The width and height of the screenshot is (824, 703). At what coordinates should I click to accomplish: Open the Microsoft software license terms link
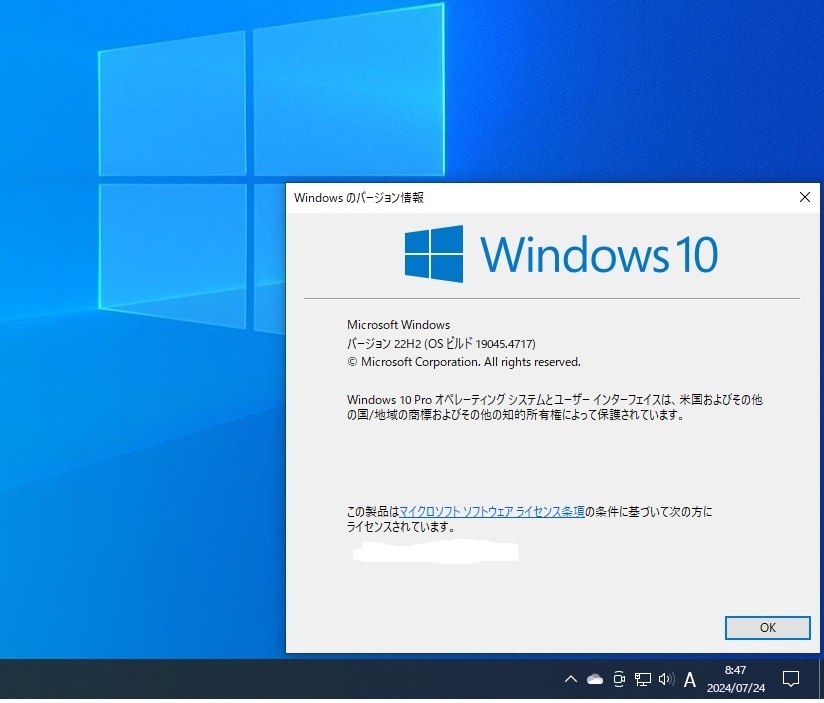[492, 511]
